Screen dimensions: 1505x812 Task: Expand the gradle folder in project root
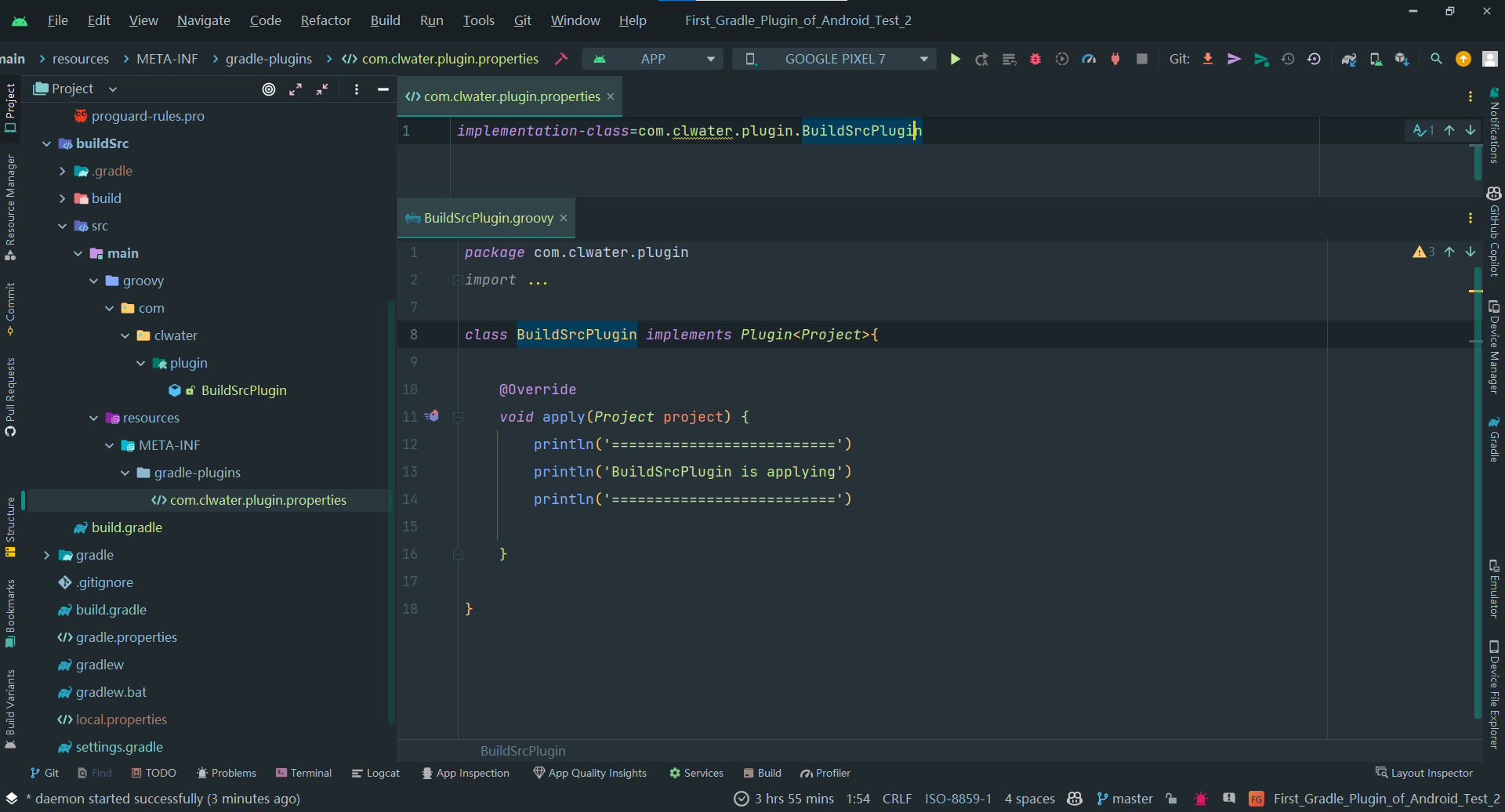coord(47,555)
